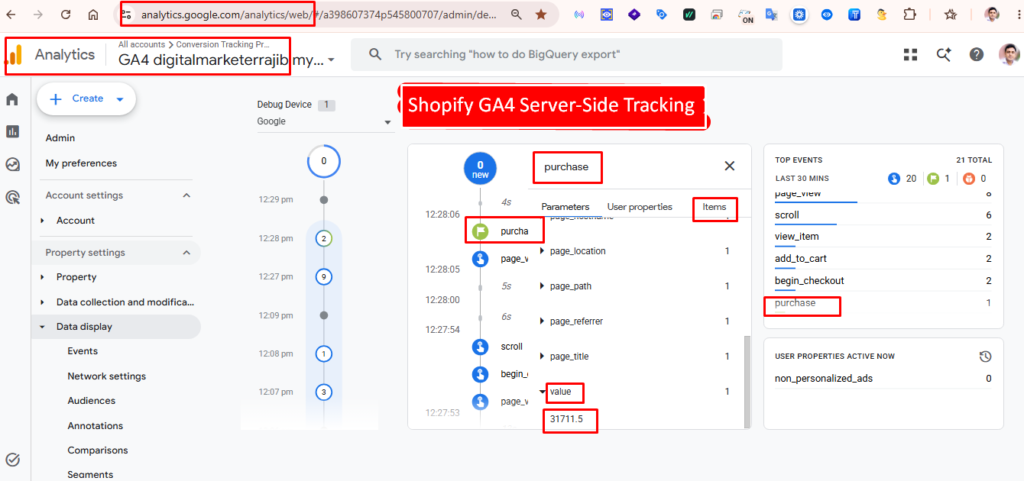Click the extension icon with ON badge
The height and width of the screenshot is (481, 1024).
(x=745, y=15)
